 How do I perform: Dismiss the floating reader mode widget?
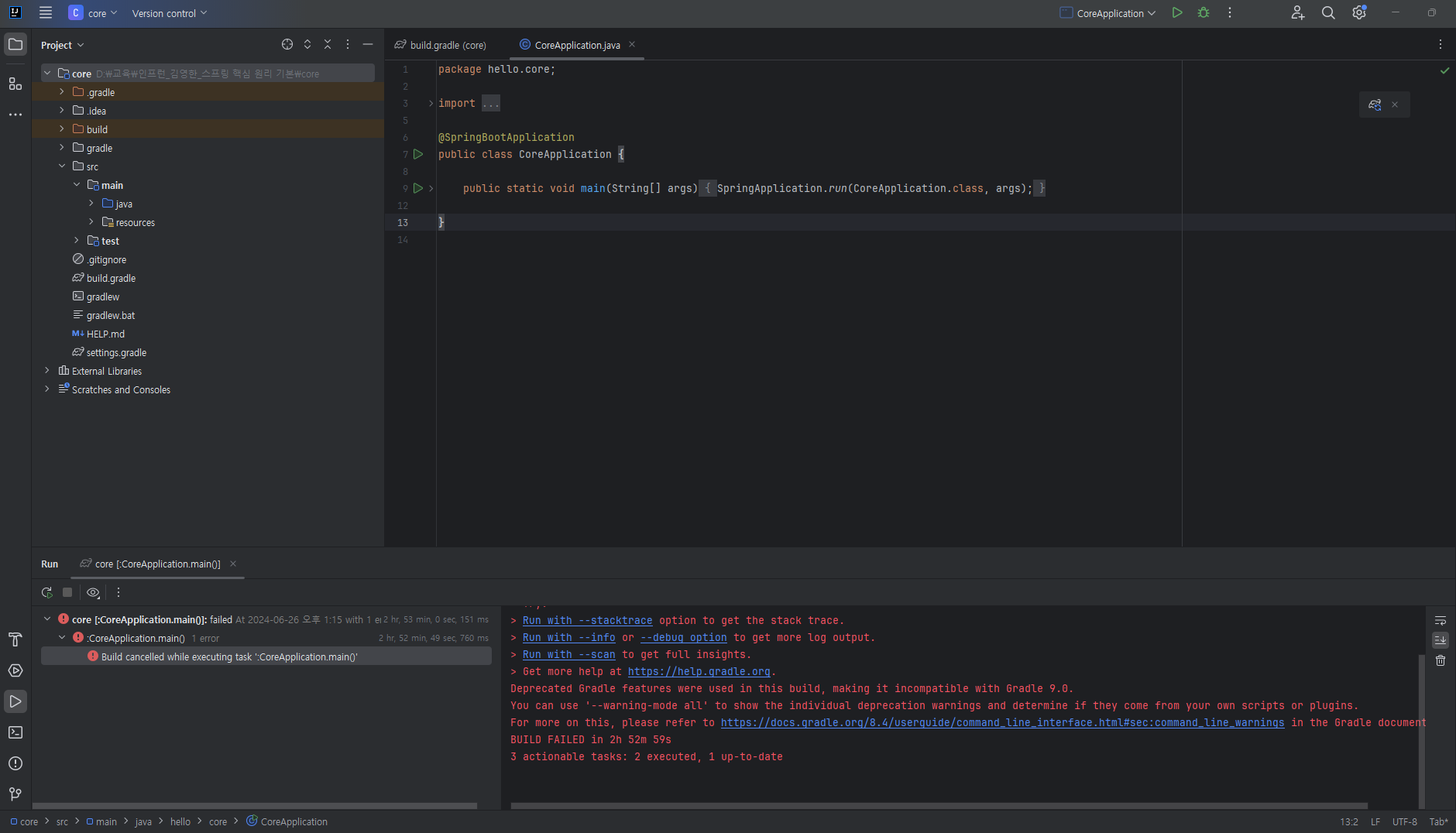pyautogui.click(x=1395, y=105)
